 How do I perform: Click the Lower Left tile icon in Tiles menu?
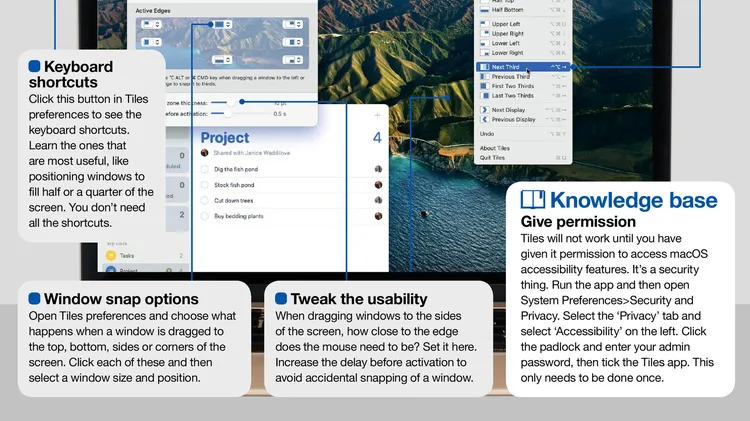485,43
